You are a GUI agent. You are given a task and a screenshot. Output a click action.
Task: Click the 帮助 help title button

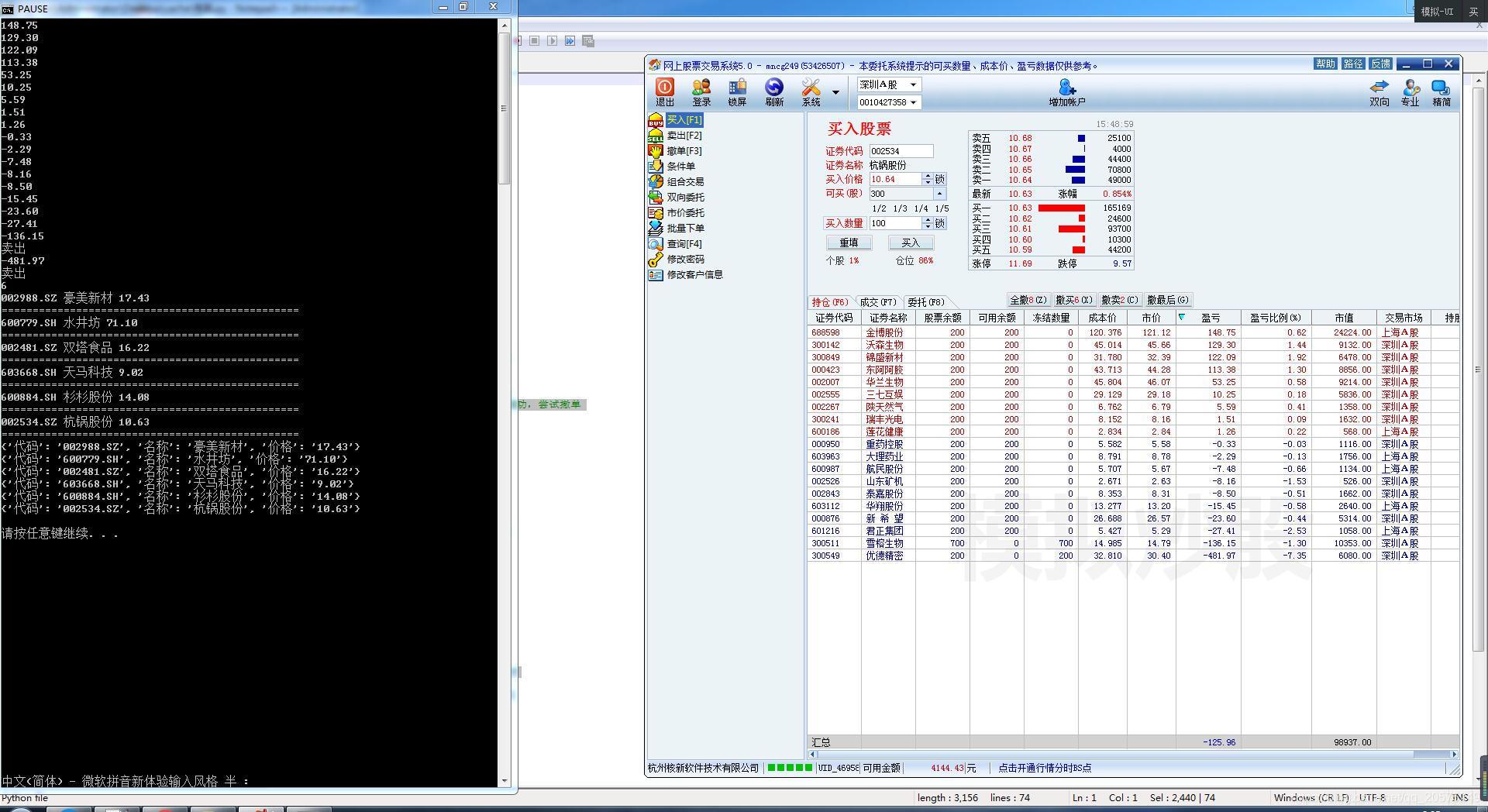(1325, 64)
